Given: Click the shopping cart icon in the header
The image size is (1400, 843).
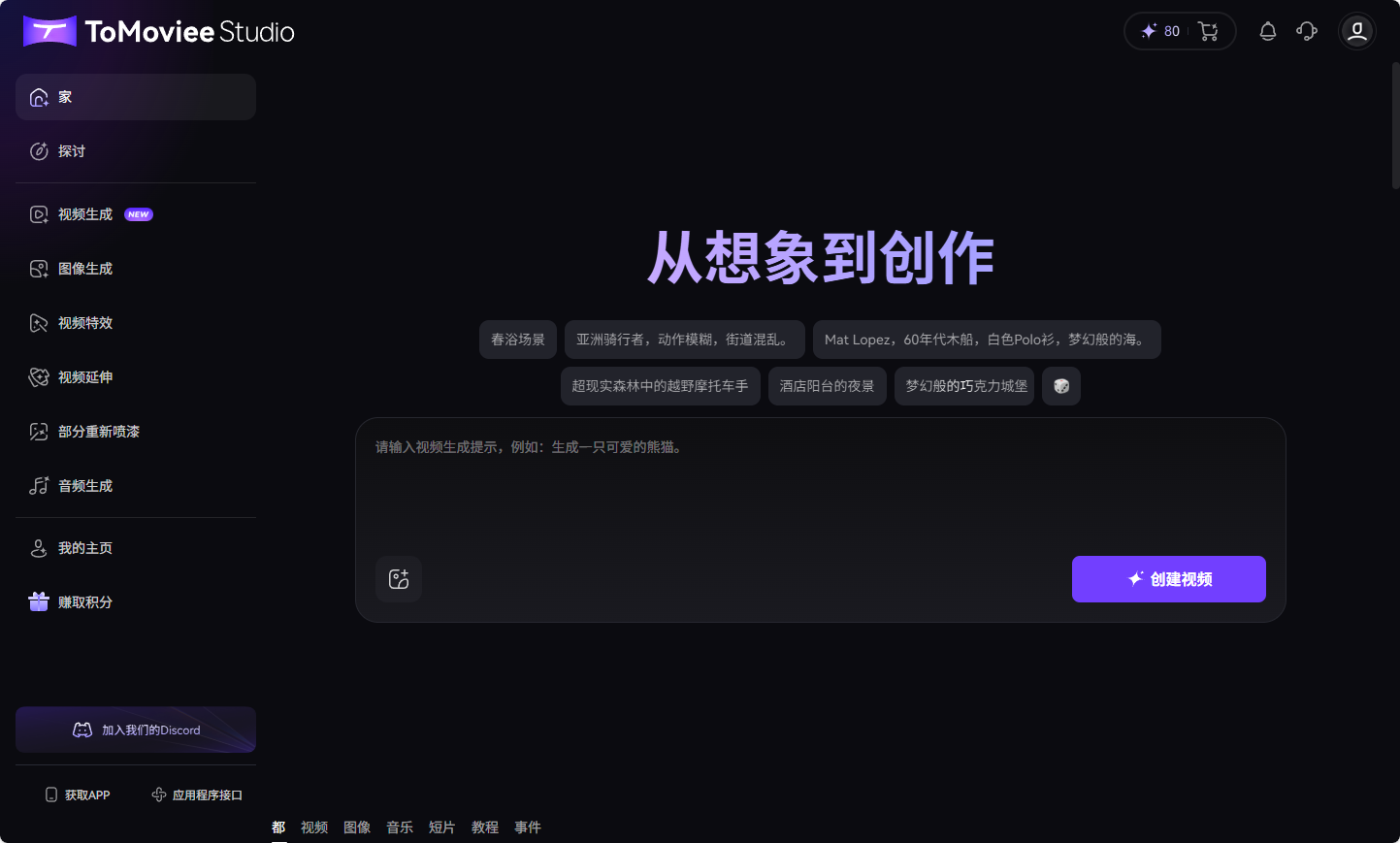Looking at the screenshot, I should (x=1207, y=31).
